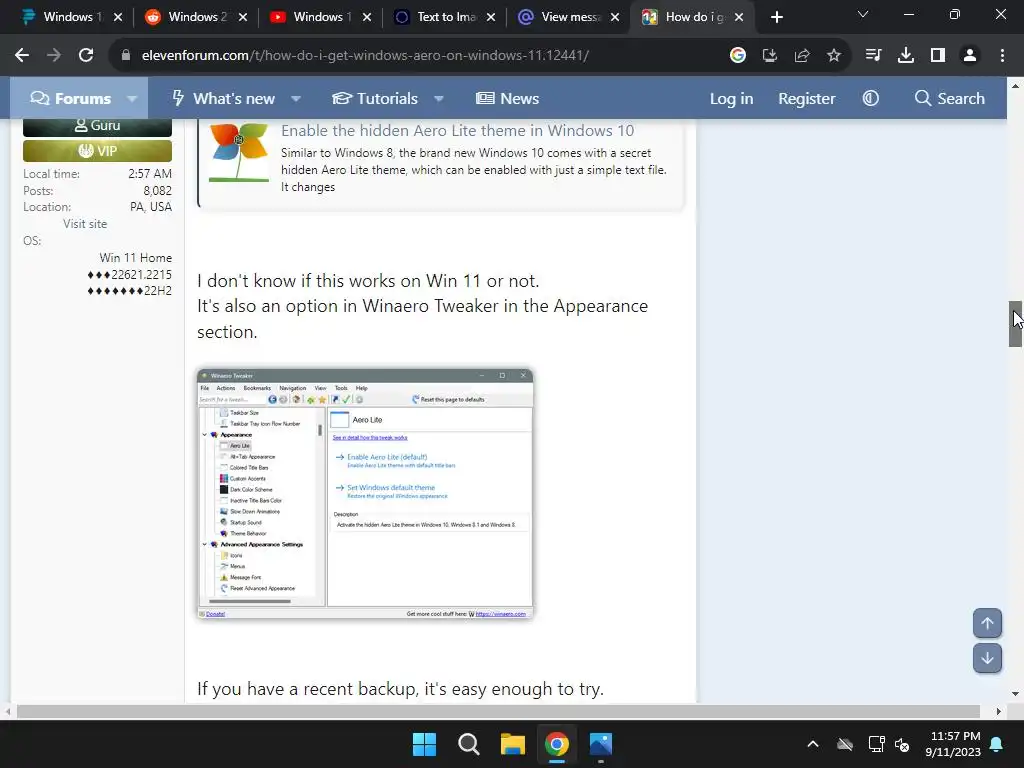This screenshot has height=768, width=1024.
Task: Expand the Forums dropdown arrow
Action: (x=132, y=99)
